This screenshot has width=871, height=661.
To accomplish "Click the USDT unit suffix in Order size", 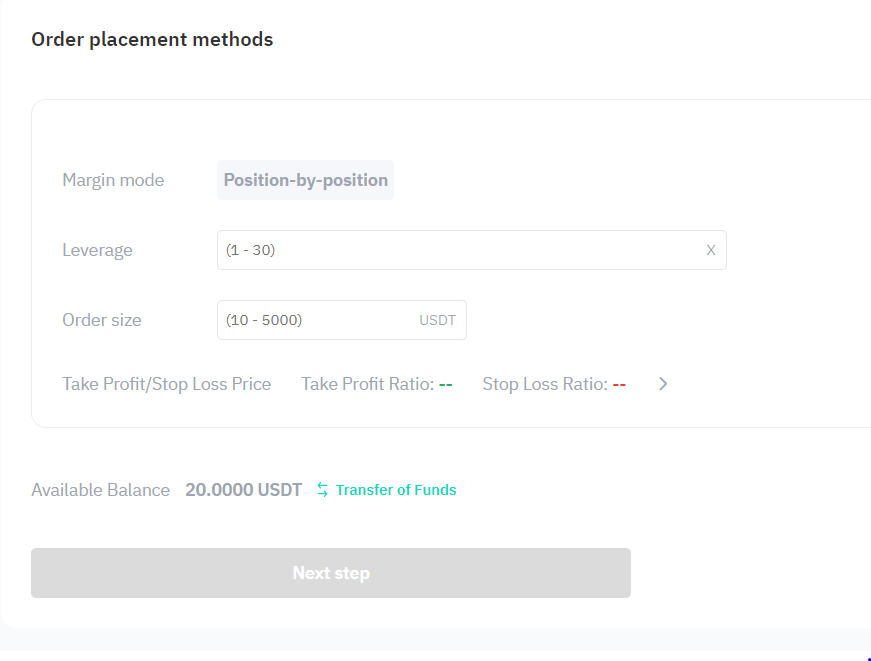I will point(437,321).
